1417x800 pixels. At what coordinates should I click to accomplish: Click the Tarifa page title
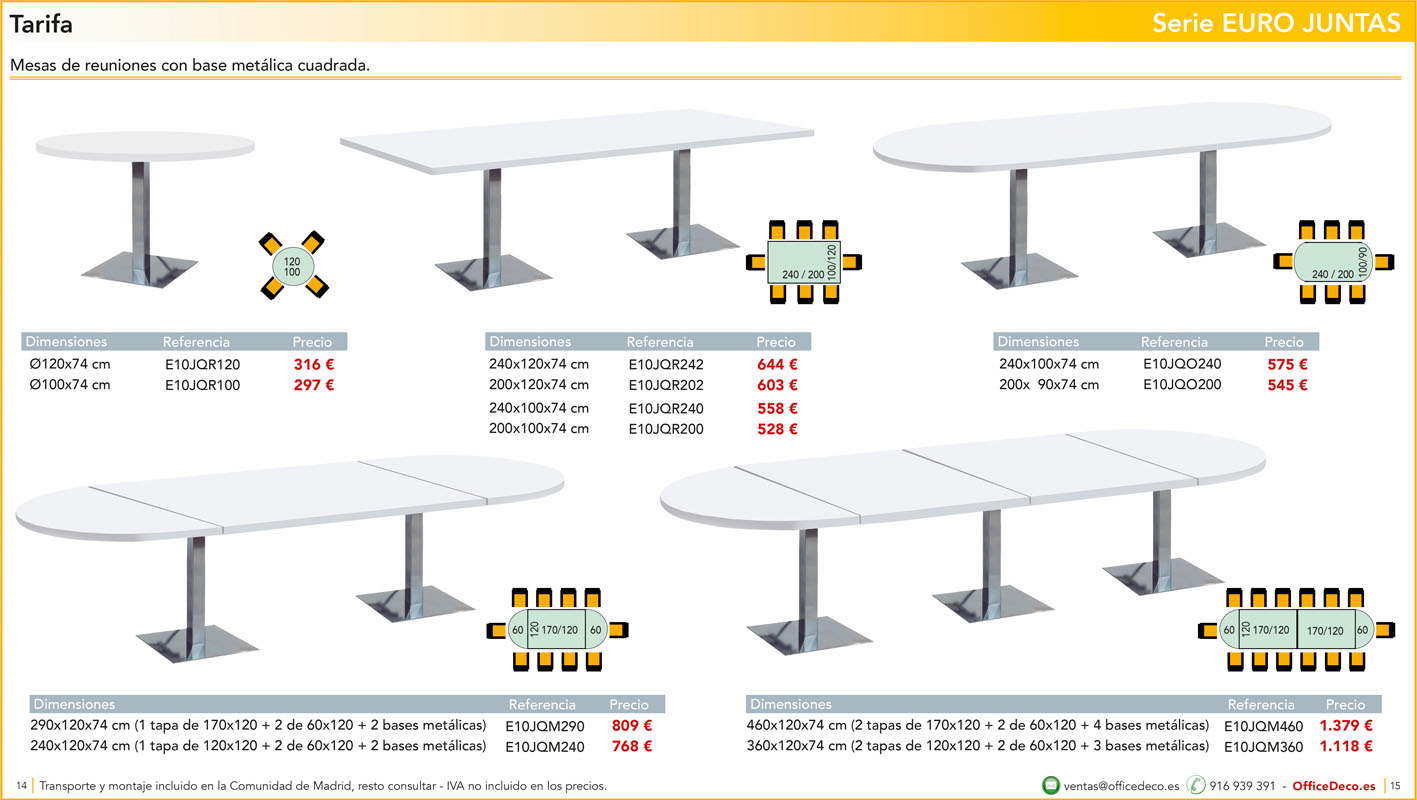(x=41, y=24)
